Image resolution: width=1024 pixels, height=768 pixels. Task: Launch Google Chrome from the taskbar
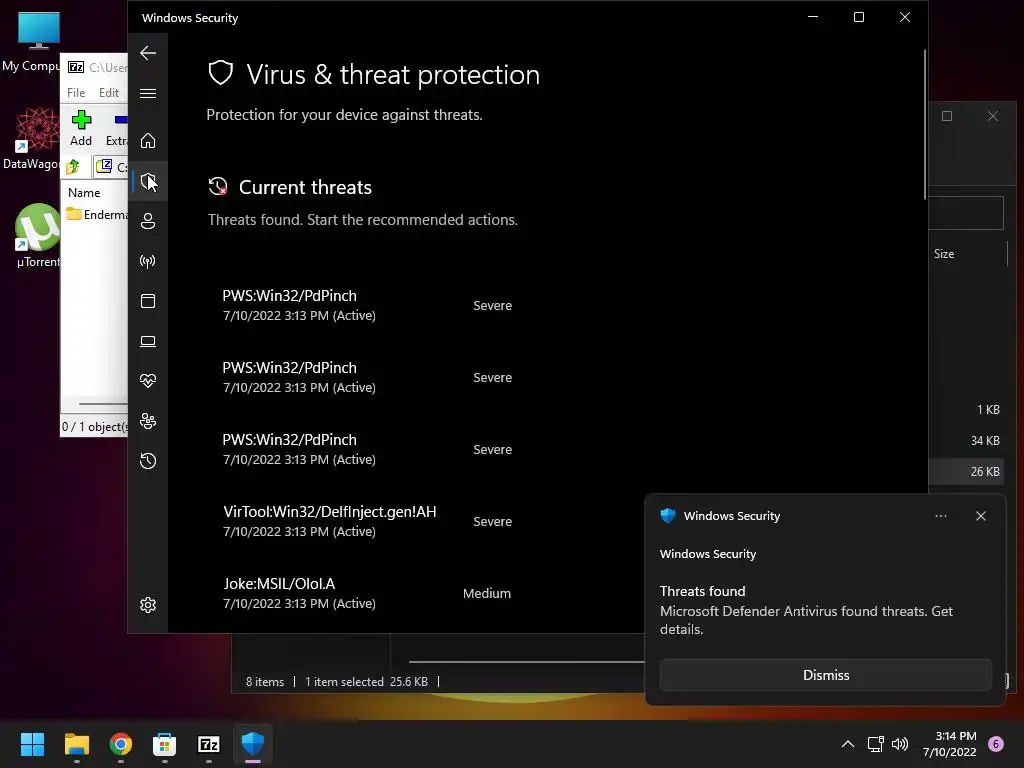121,744
